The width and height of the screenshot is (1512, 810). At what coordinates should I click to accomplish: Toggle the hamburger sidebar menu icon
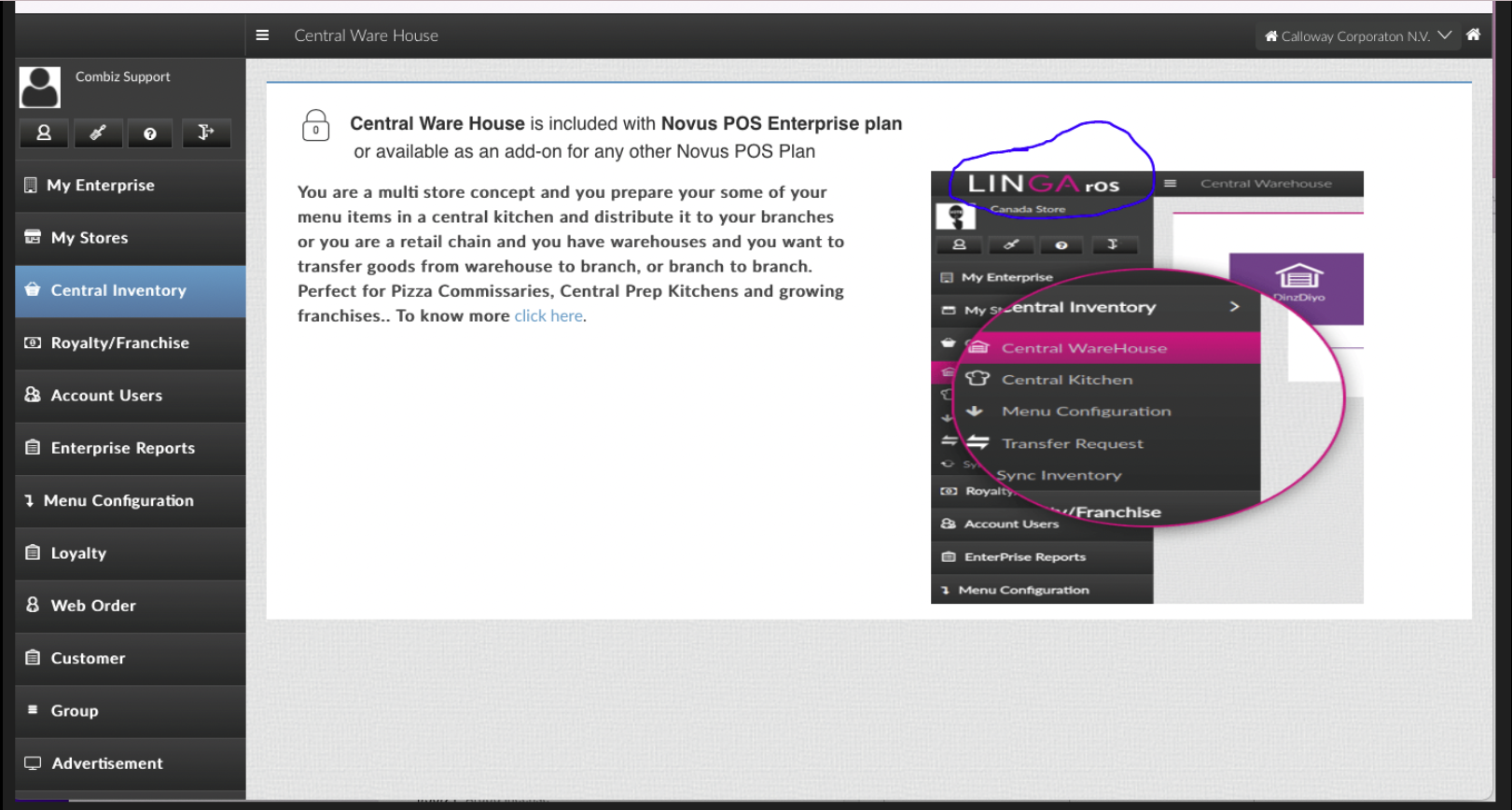tap(262, 35)
